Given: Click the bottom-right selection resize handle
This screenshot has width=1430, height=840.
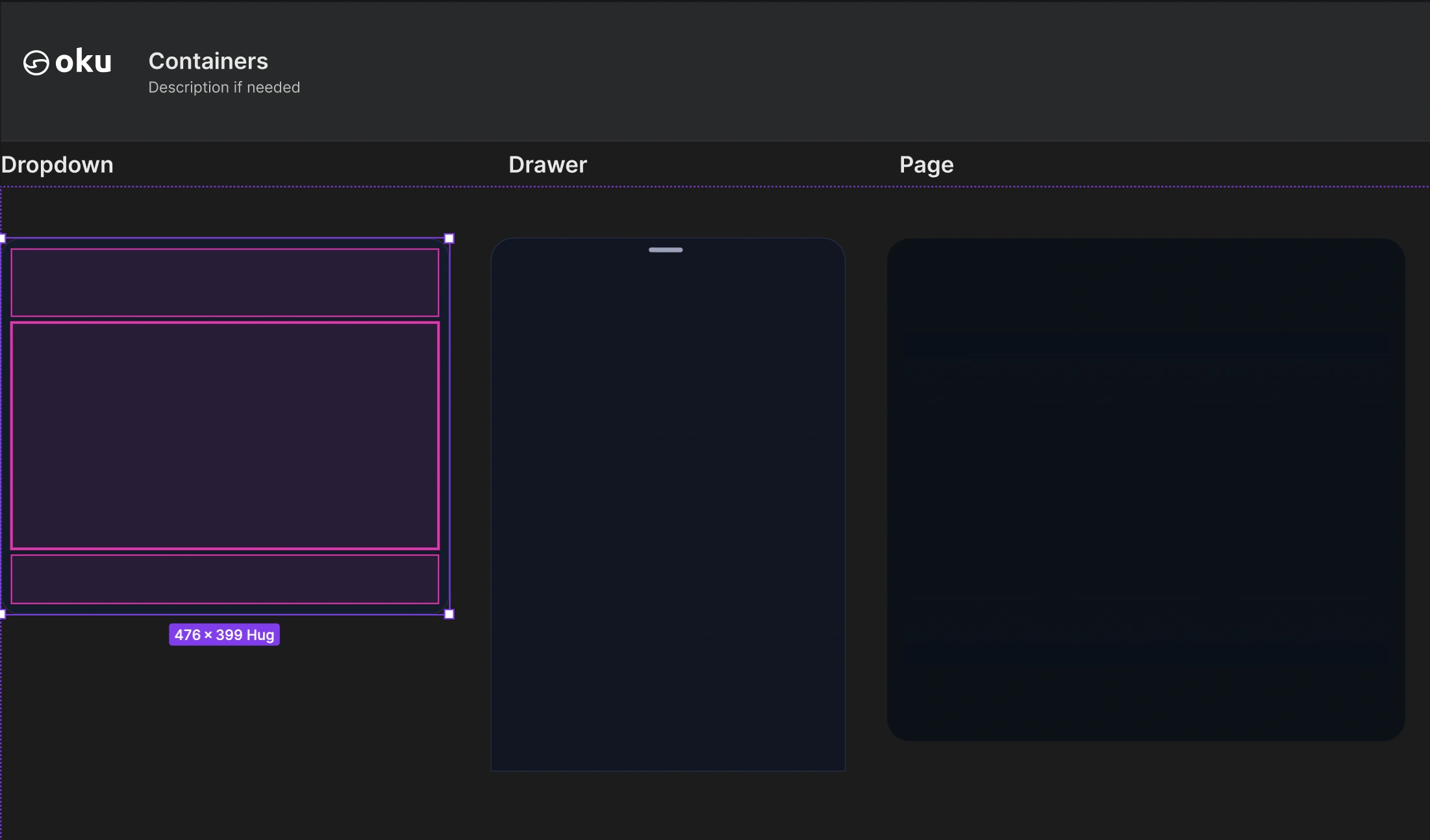Looking at the screenshot, I should click(x=449, y=614).
